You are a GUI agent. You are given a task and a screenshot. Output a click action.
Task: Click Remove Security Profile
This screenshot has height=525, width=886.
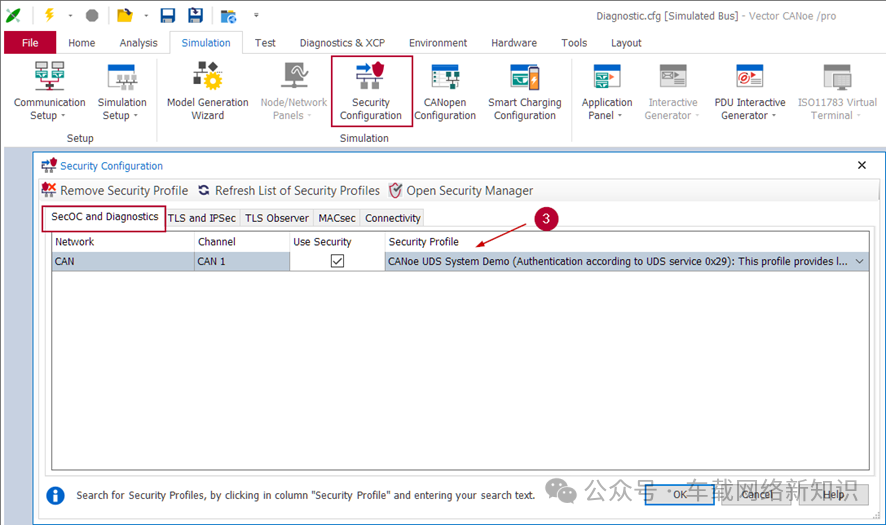coord(115,190)
